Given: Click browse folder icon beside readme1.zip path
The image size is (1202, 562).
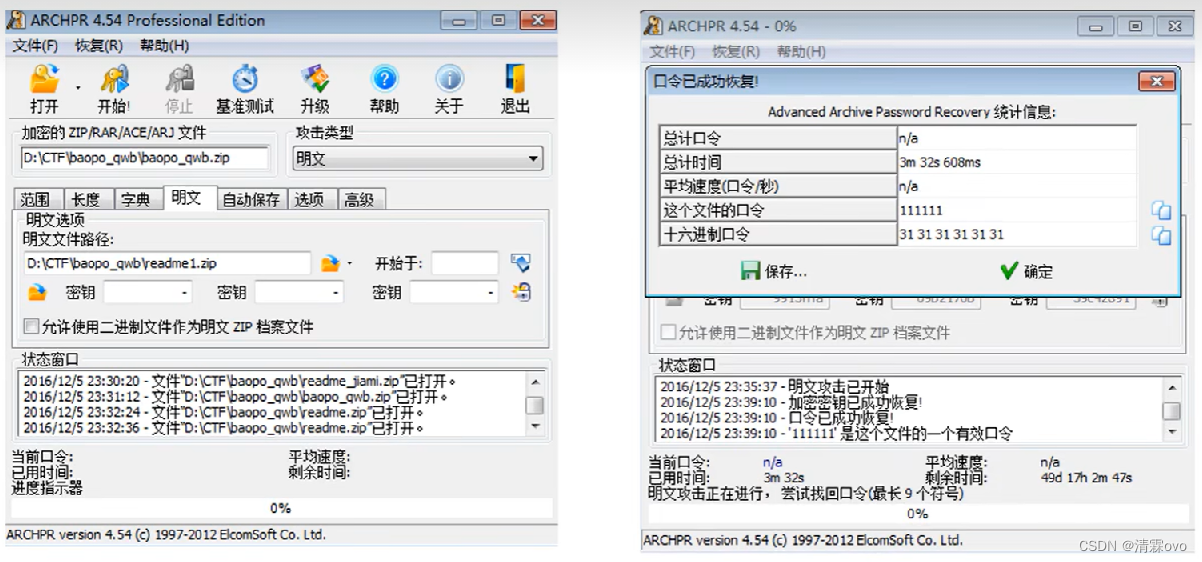Looking at the screenshot, I should pos(330,264).
